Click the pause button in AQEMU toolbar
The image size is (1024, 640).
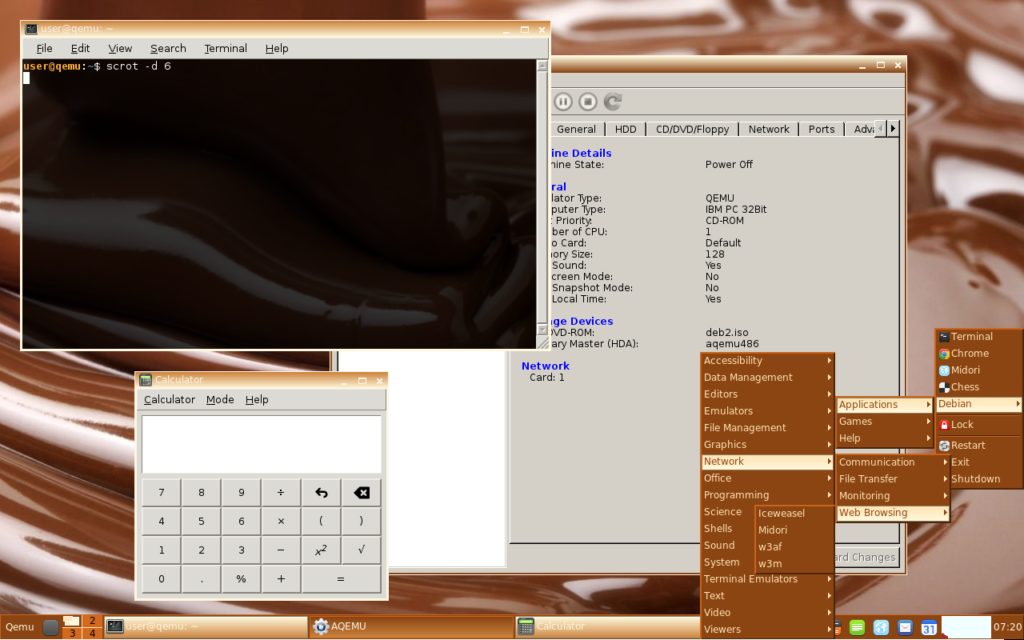point(563,101)
